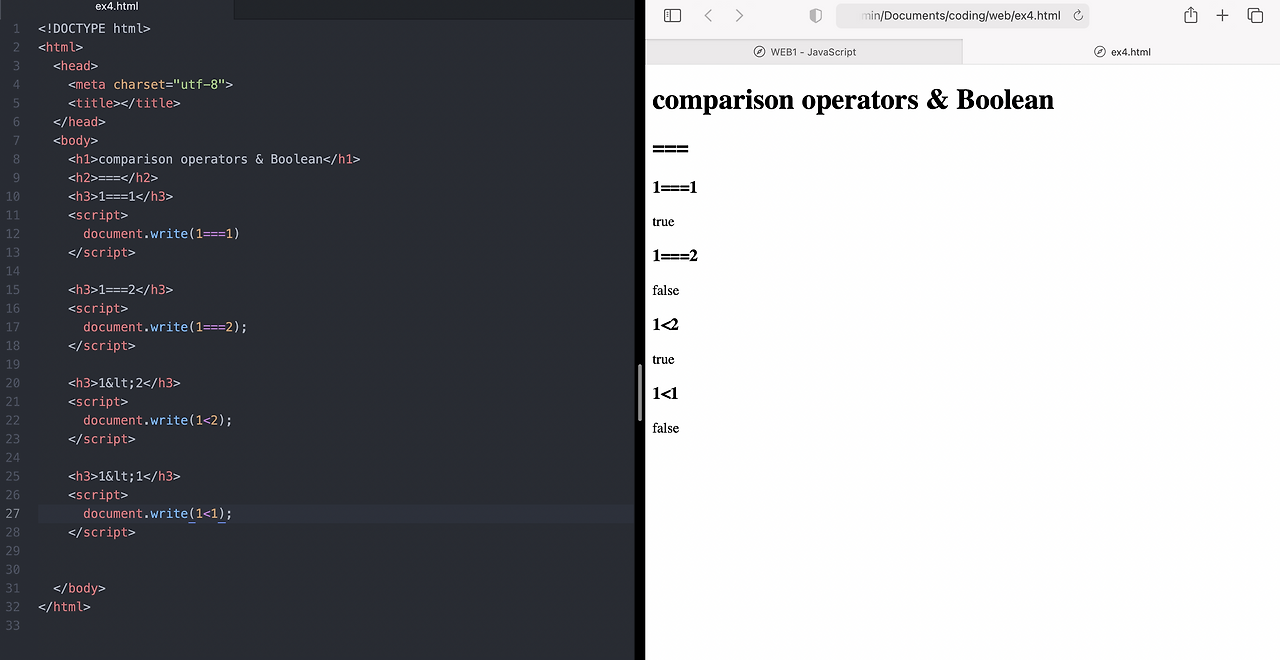Click the h2 '===' line in editor
Image resolution: width=1280 pixels, height=660 pixels.
tap(113, 178)
